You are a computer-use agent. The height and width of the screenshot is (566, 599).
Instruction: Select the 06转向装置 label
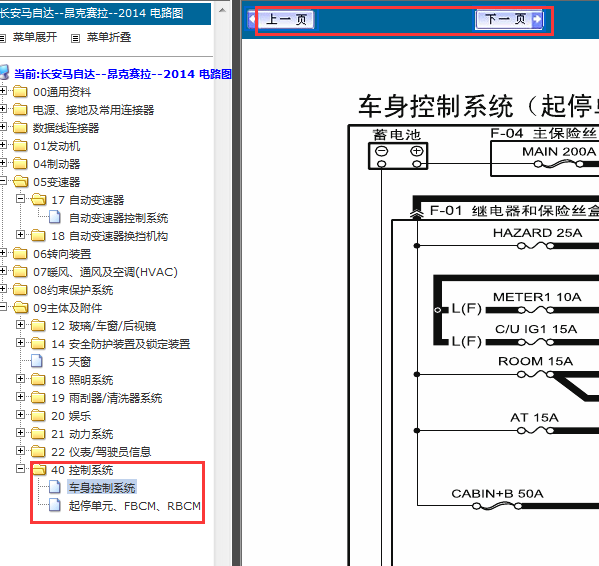62,254
